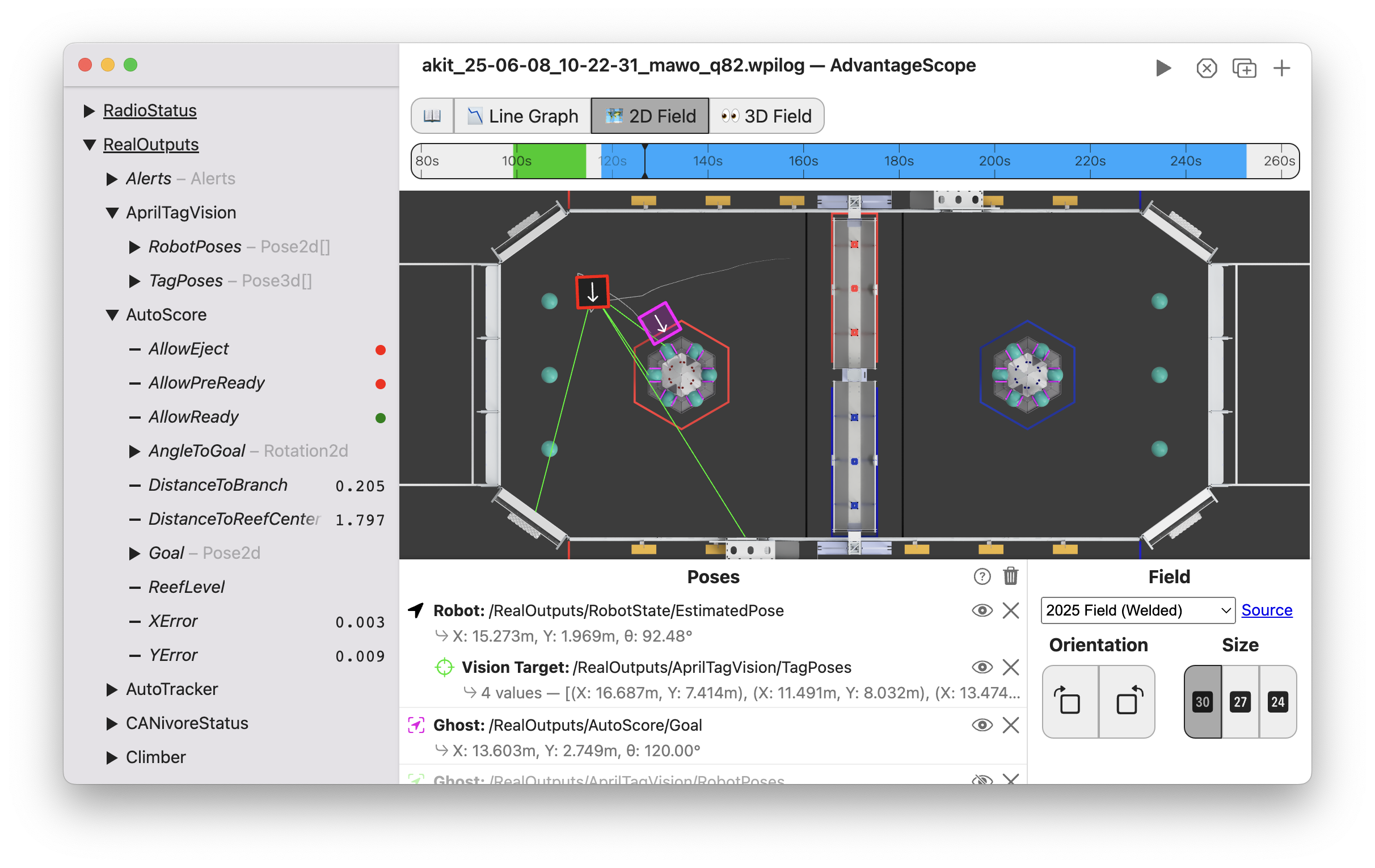Viewport: 1375px width, 868px height.
Task: Select robot size 27
Action: [1240, 702]
